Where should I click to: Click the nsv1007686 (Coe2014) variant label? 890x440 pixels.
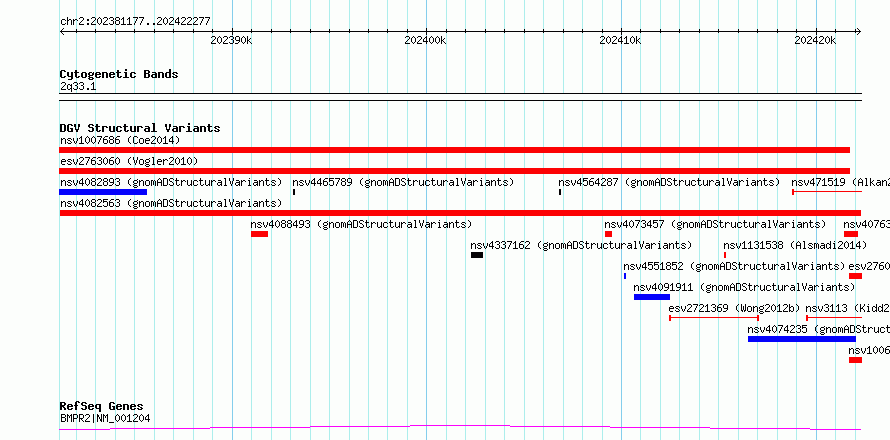click(x=120, y=140)
